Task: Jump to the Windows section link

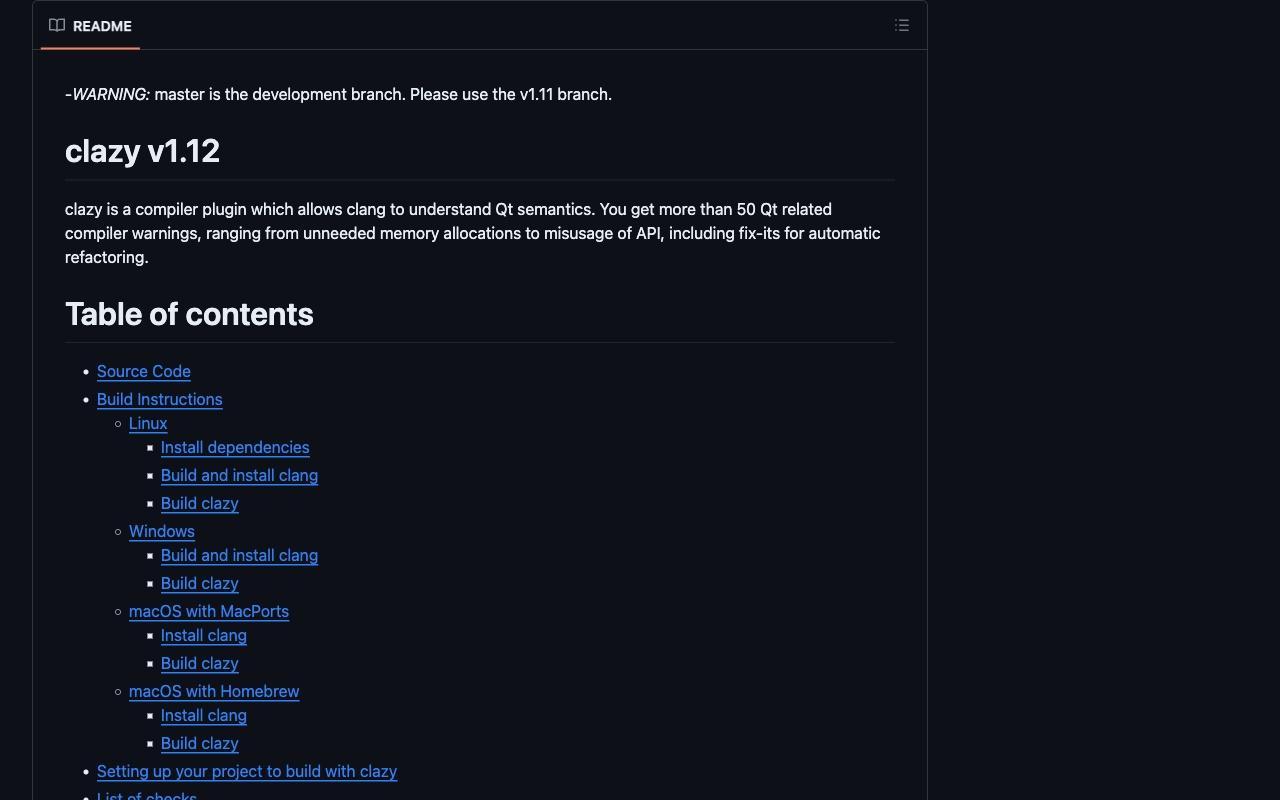Action: 162,531
